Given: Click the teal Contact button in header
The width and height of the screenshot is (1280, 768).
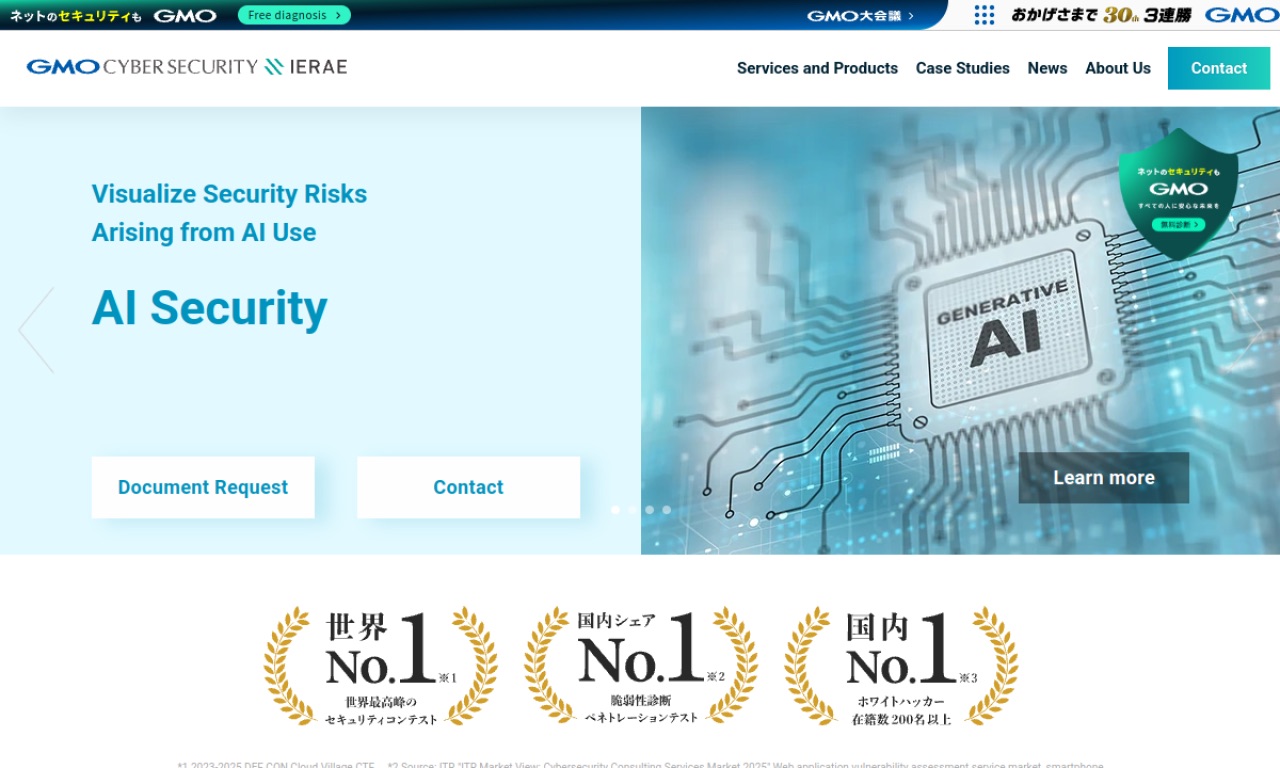Looking at the screenshot, I should tap(1219, 68).
